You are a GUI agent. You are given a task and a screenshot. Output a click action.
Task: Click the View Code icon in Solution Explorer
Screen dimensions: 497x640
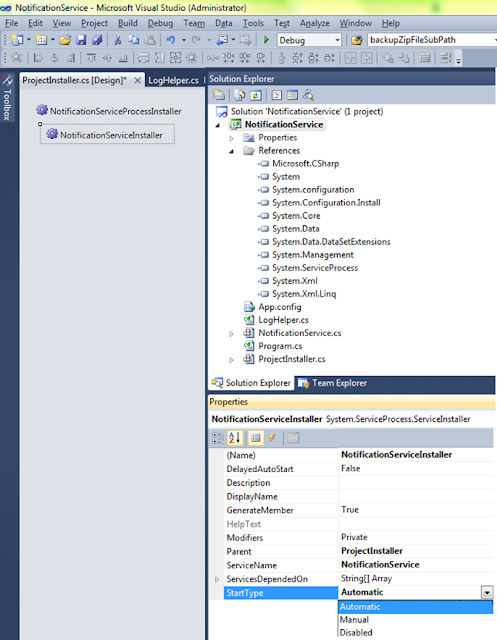pyautogui.click(x=277, y=95)
